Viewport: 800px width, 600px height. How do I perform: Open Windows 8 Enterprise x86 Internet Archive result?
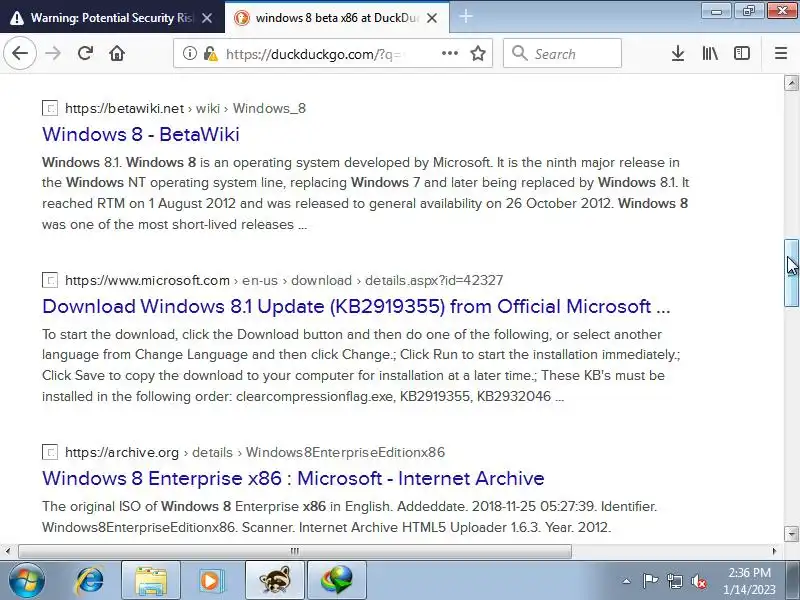pyautogui.click(x=293, y=478)
